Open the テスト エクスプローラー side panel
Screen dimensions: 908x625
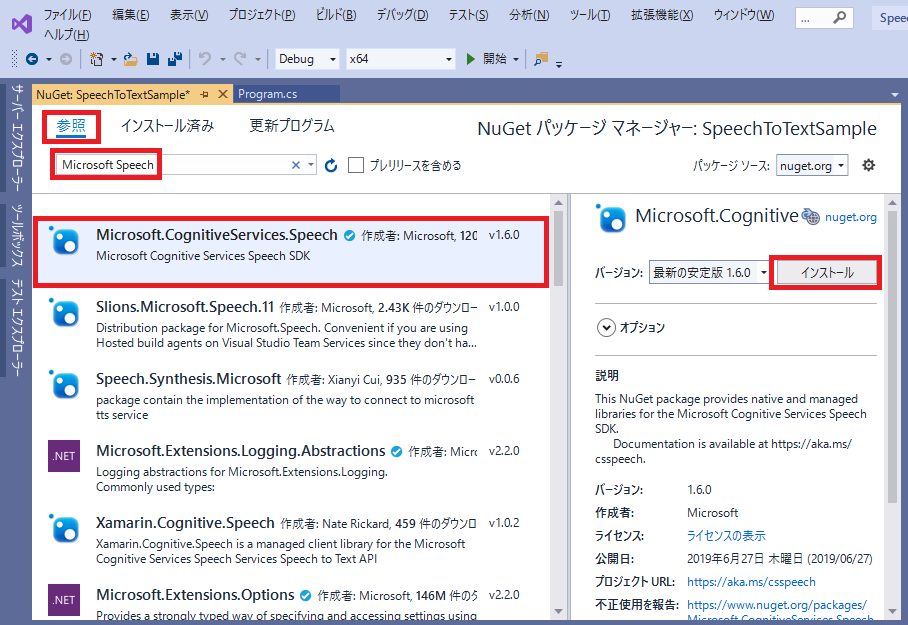18,328
